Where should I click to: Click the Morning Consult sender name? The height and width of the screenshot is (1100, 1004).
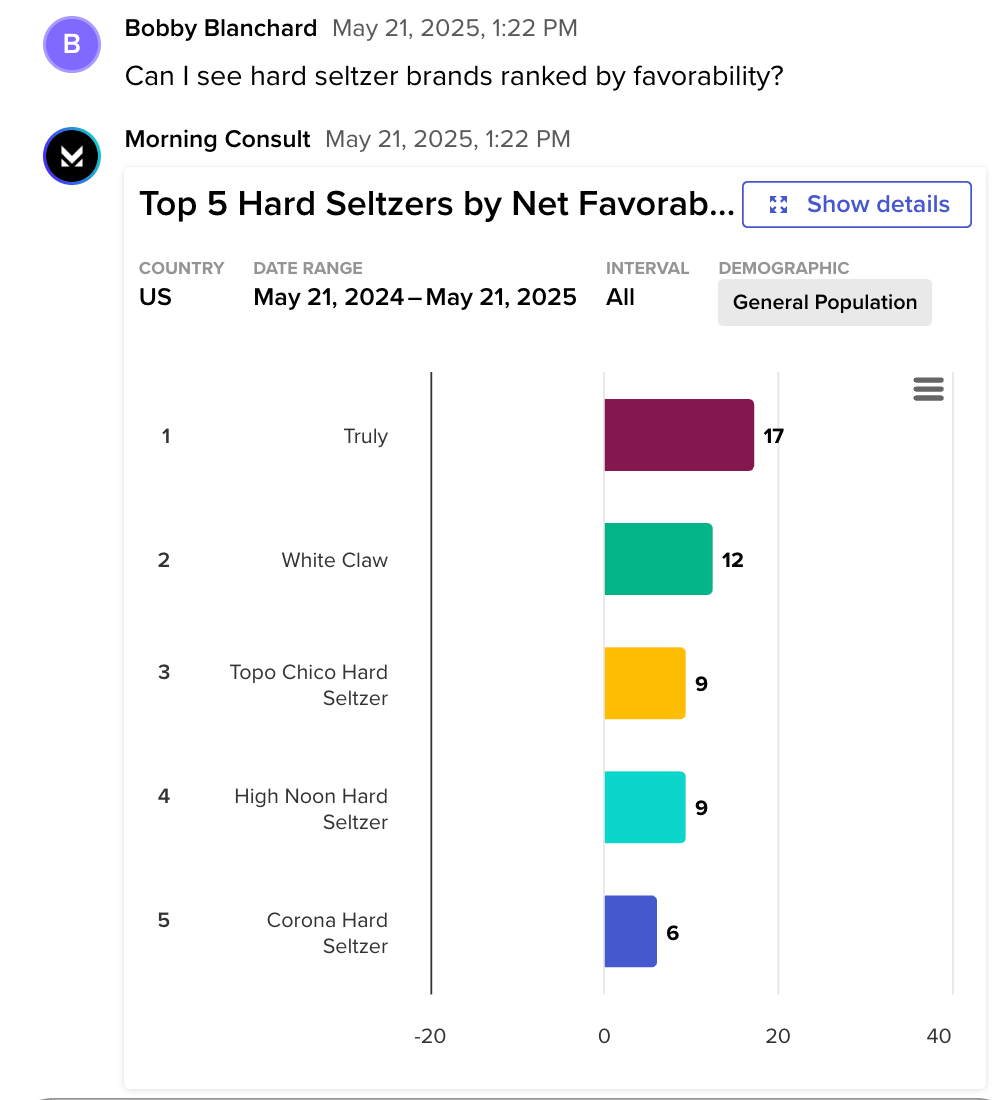pos(217,139)
